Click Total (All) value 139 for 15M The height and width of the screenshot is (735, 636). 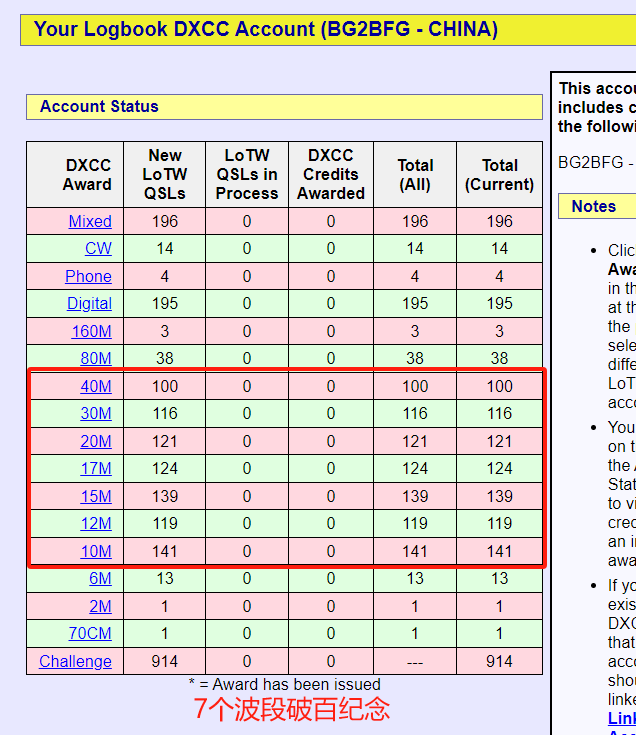point(415,496)
